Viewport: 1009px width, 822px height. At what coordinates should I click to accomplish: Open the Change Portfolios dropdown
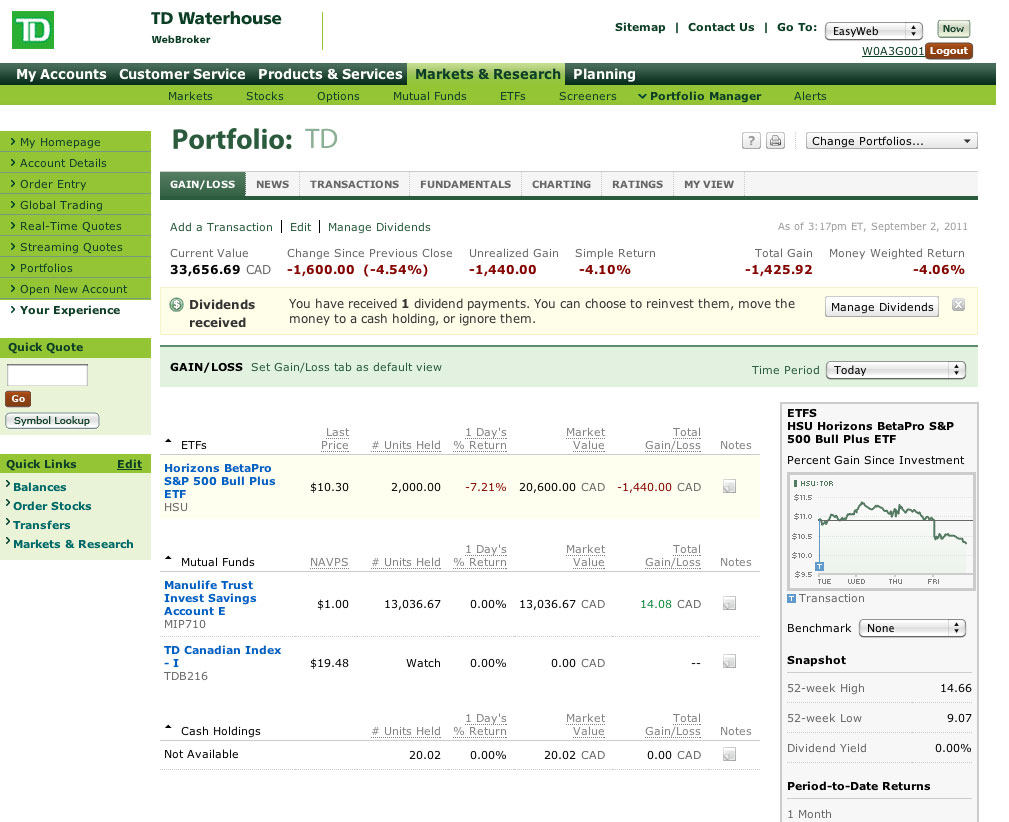[x=891, y=141]
